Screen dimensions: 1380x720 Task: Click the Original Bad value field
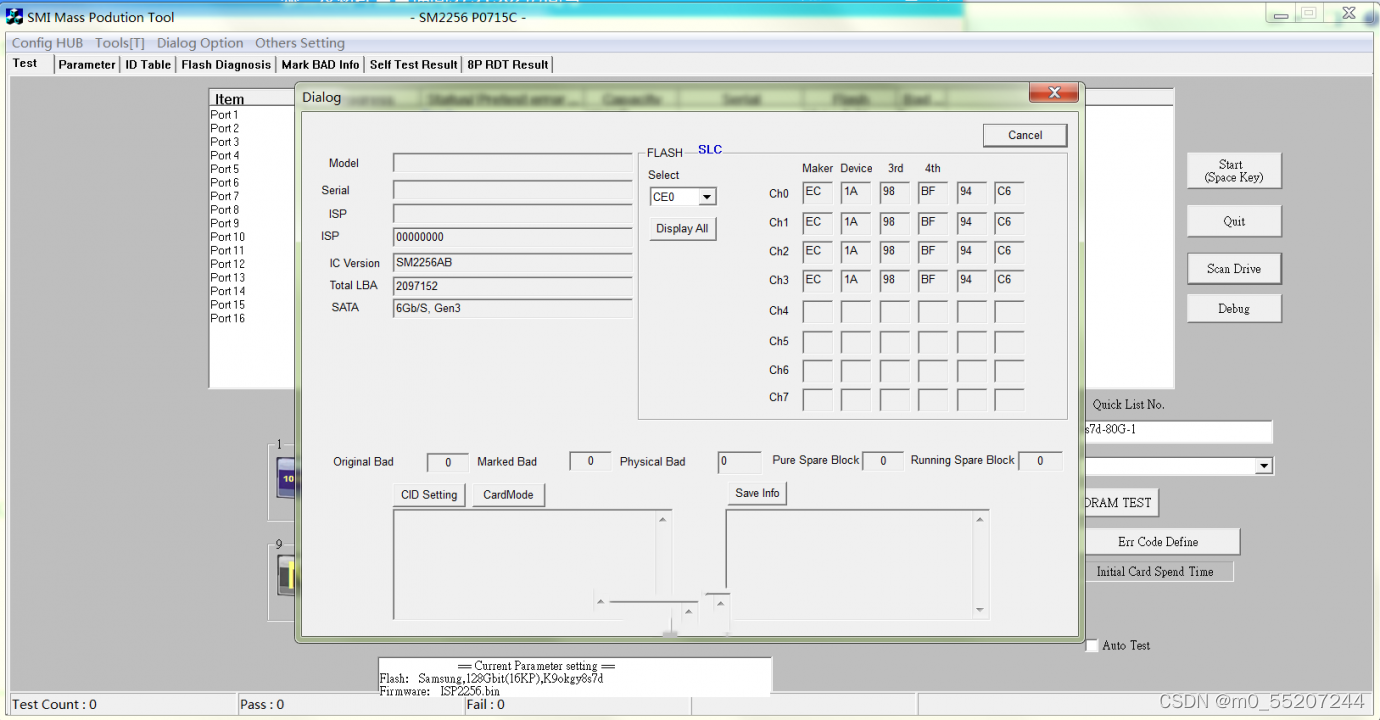pos(448,462)
